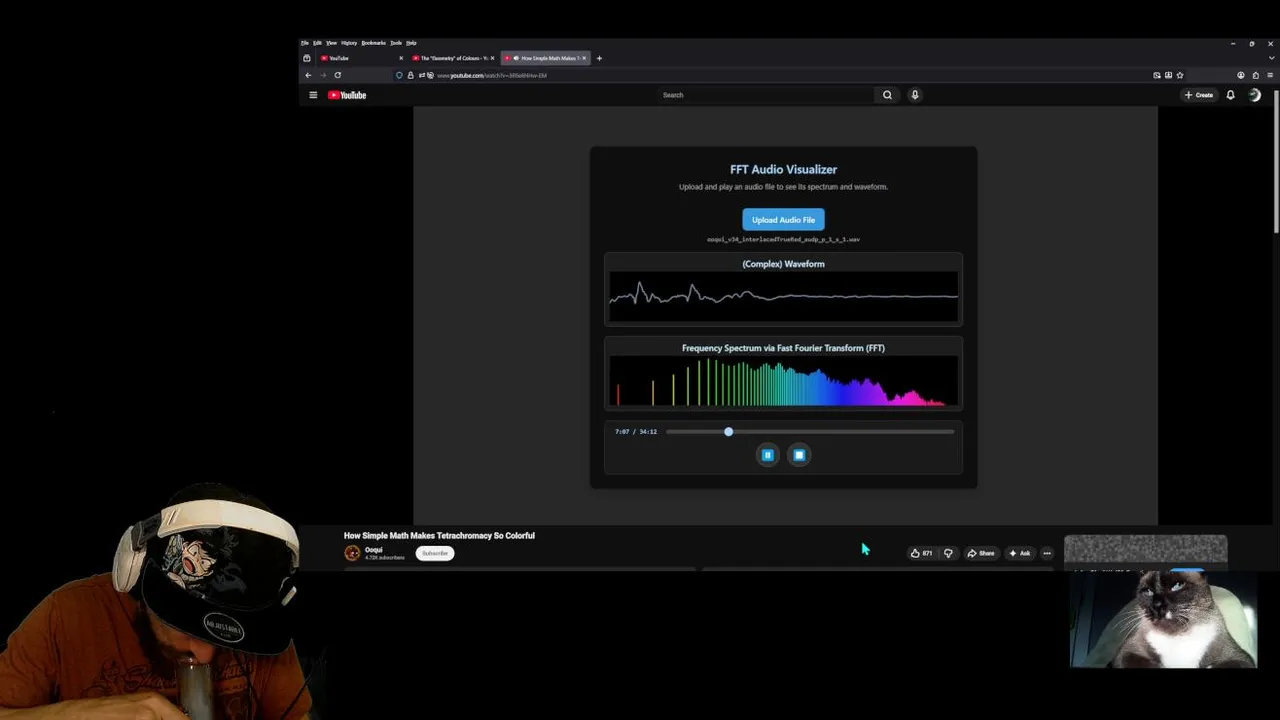The height and width of the screenshot is (720, 1280).
Task: Open the Help menu
Action: pos(411,43)
